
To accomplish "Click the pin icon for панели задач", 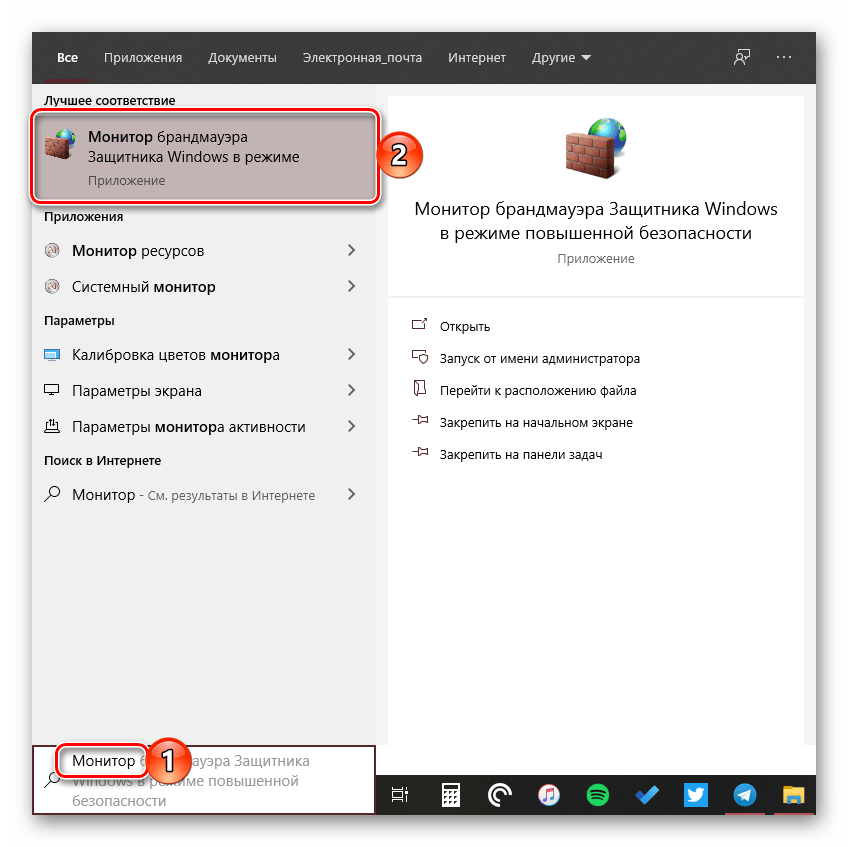I will (x=420, y=452).
